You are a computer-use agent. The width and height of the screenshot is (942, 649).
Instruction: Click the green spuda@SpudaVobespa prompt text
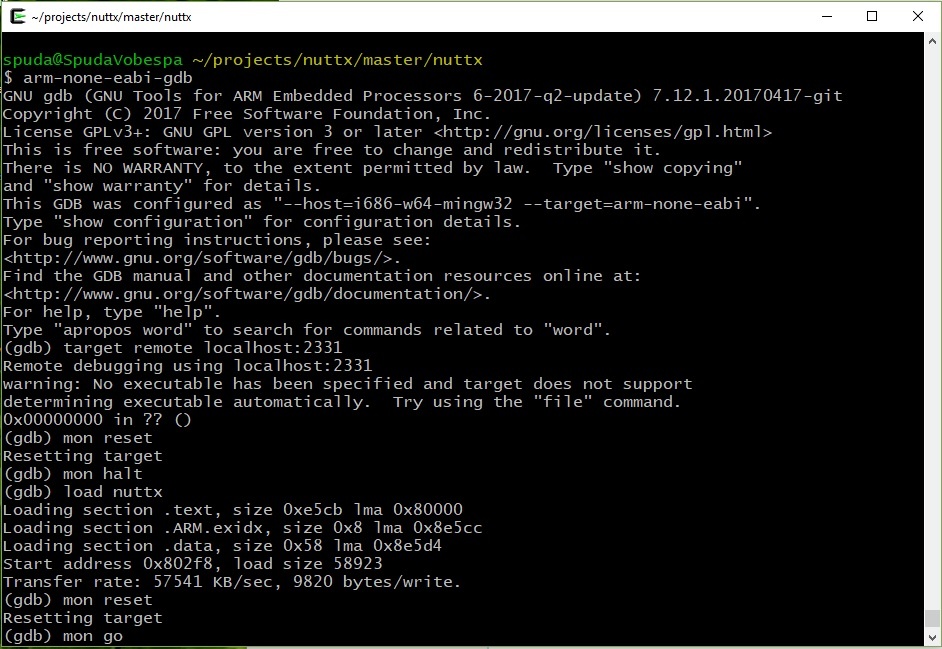coord(93,60)
